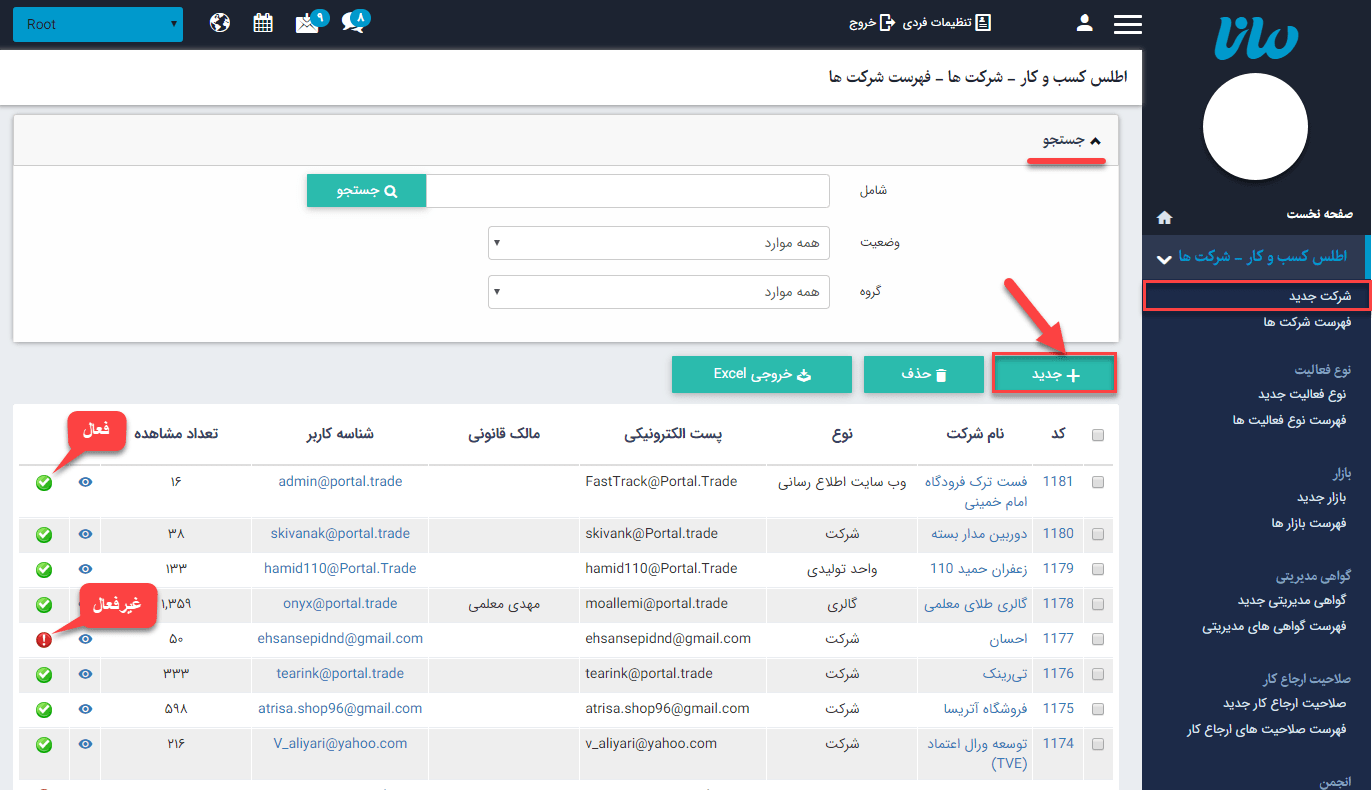
Task: Click into the شامل search text field
Action: pyautogui.click(x=627, y=191)
